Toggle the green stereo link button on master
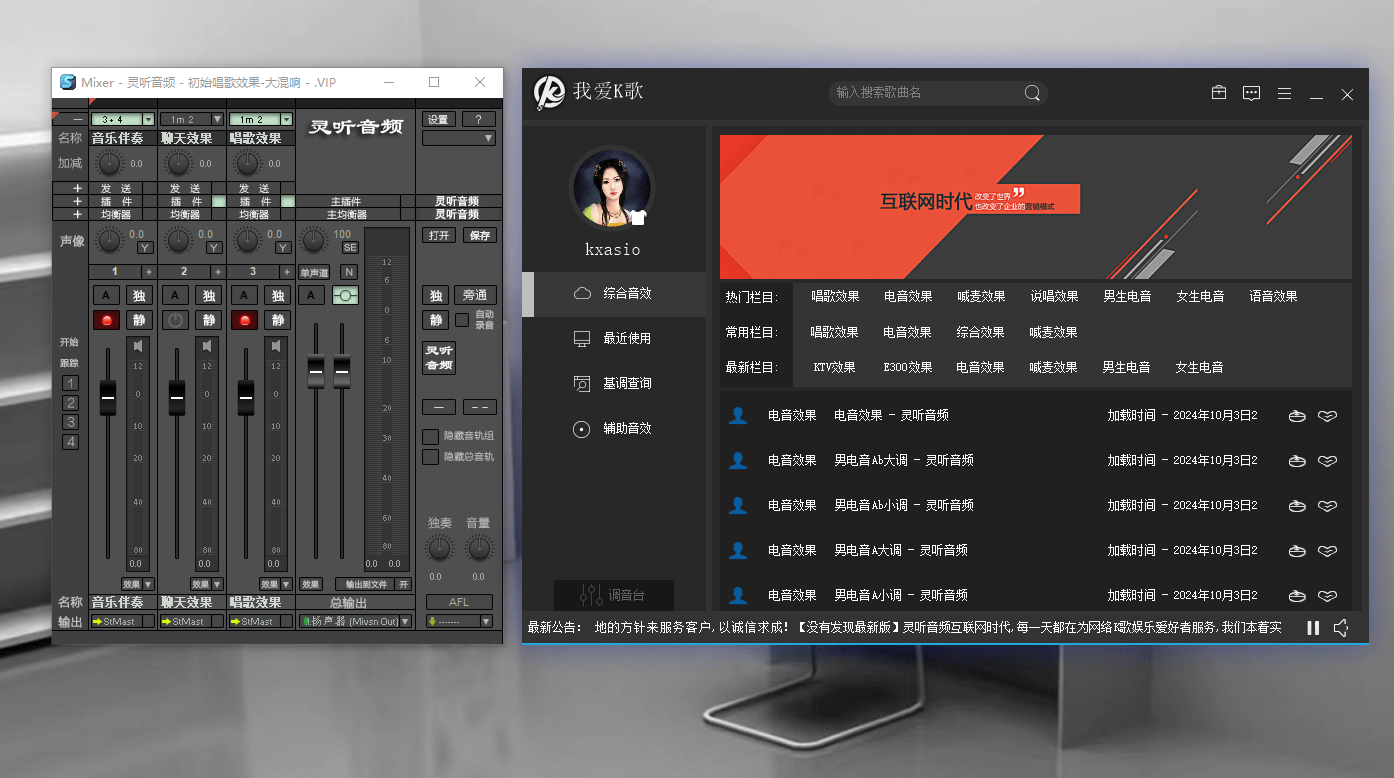The height and width of the screenshot is (778, 1394). pyautogui.click(x=346, y=295)
